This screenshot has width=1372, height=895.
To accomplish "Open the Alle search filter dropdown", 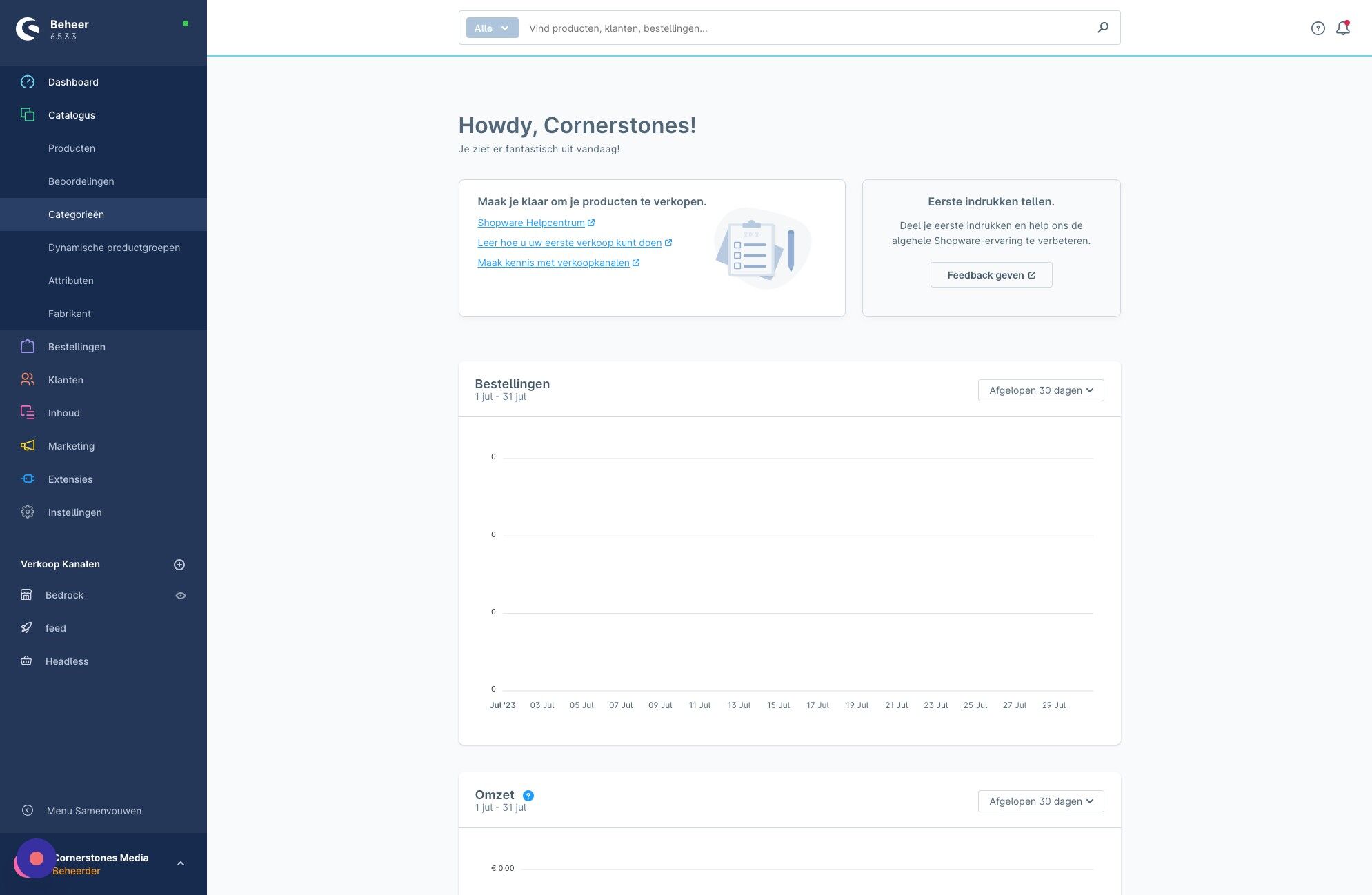I will click(492, 28).
